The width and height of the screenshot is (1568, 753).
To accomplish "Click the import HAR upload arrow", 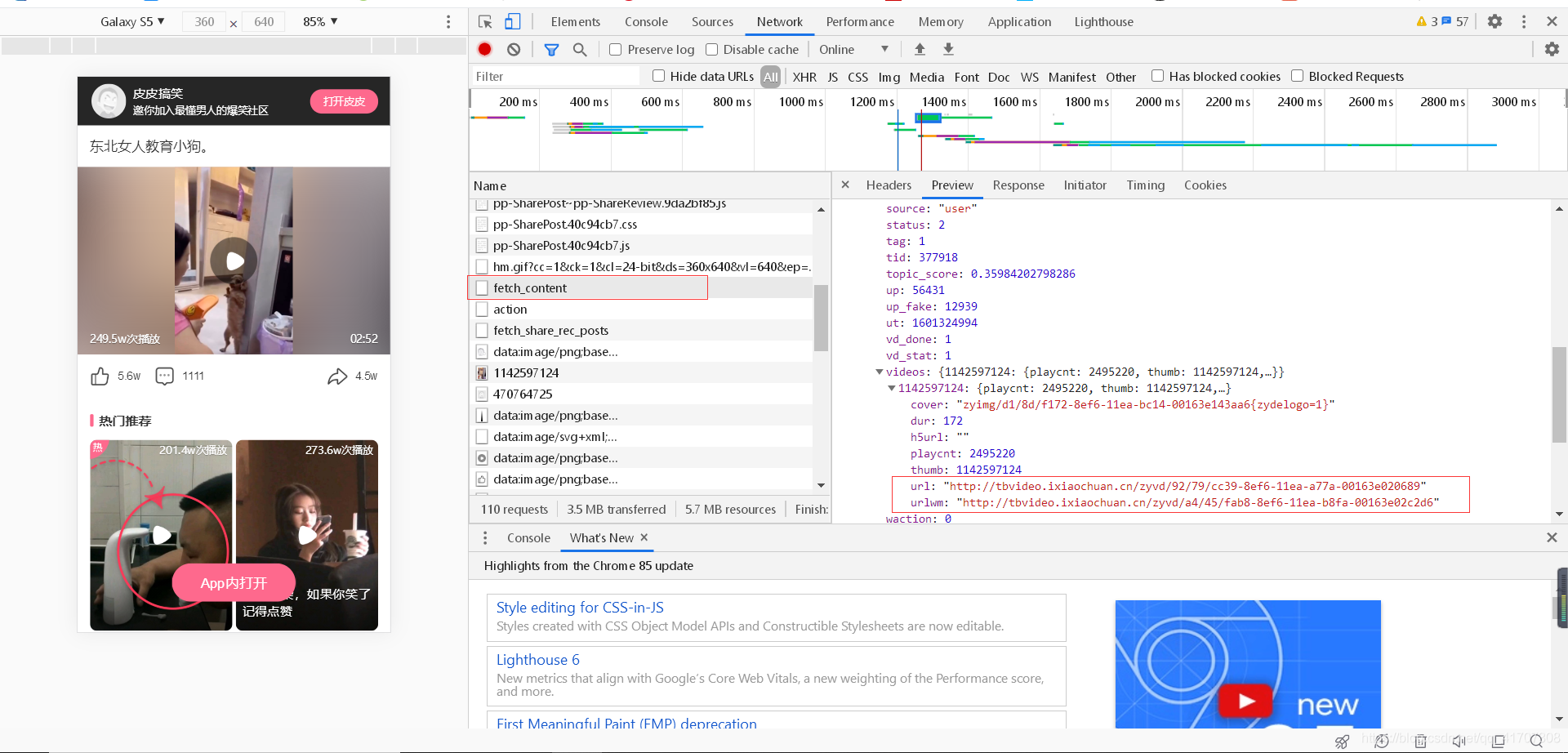I will (920, 49).
